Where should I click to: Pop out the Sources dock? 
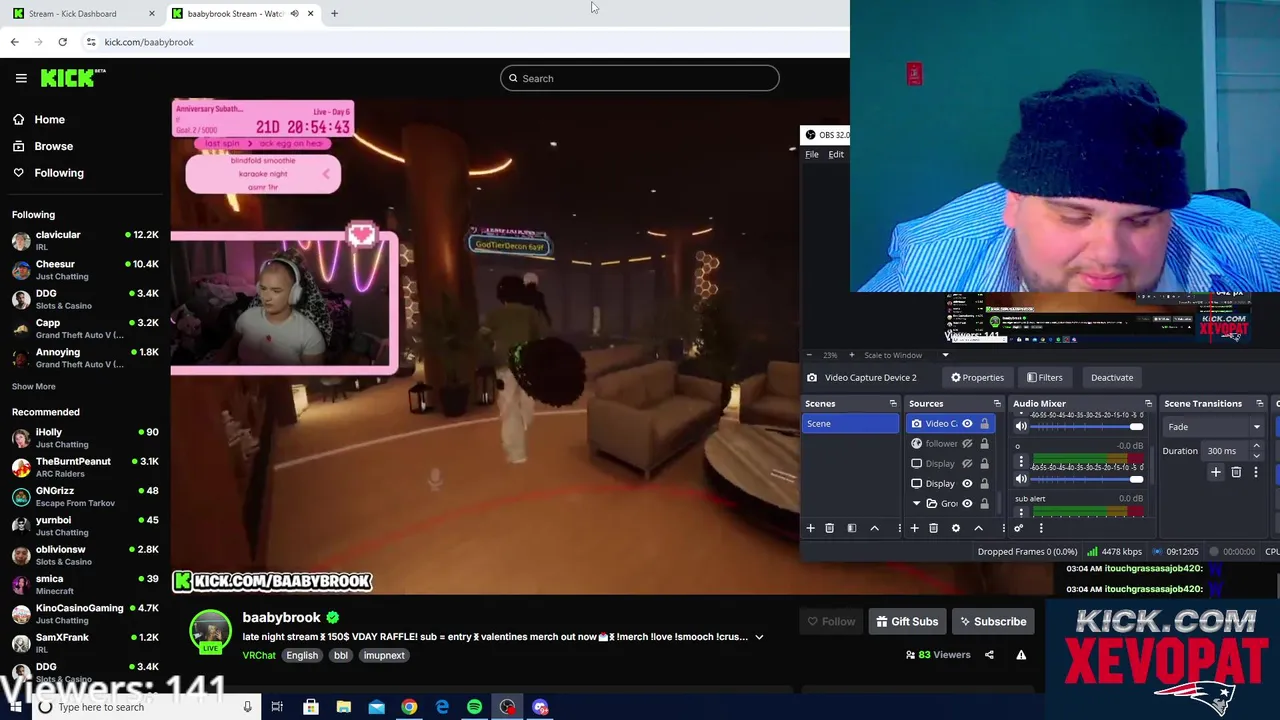[997, 404]
